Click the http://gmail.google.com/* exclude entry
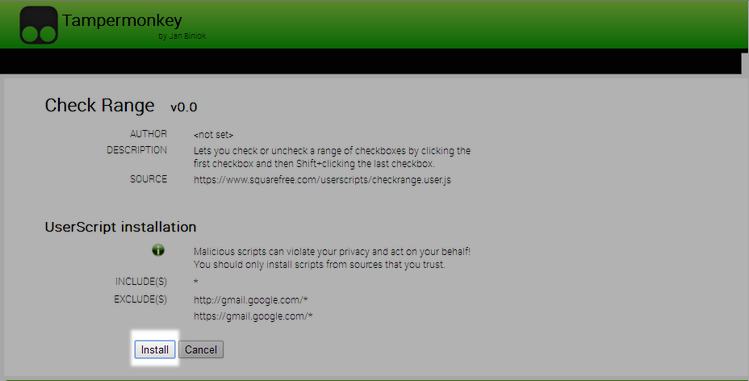This screenshot has width=749, height=381. click(250, 300)
